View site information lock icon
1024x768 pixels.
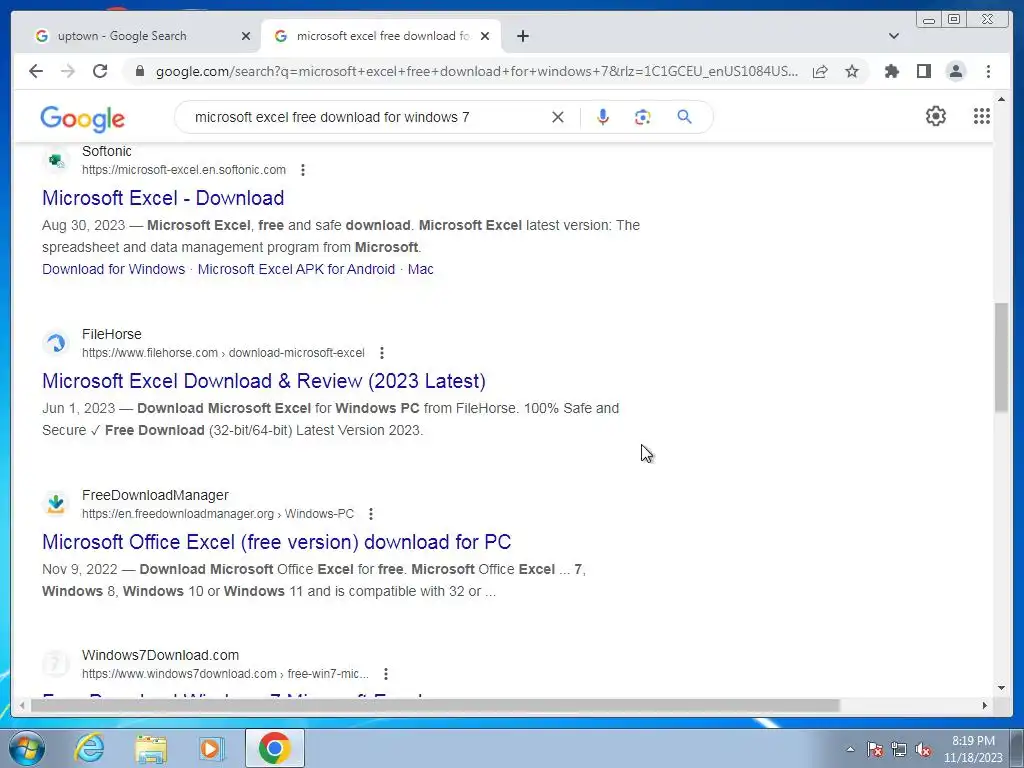[x=140, y=71]
